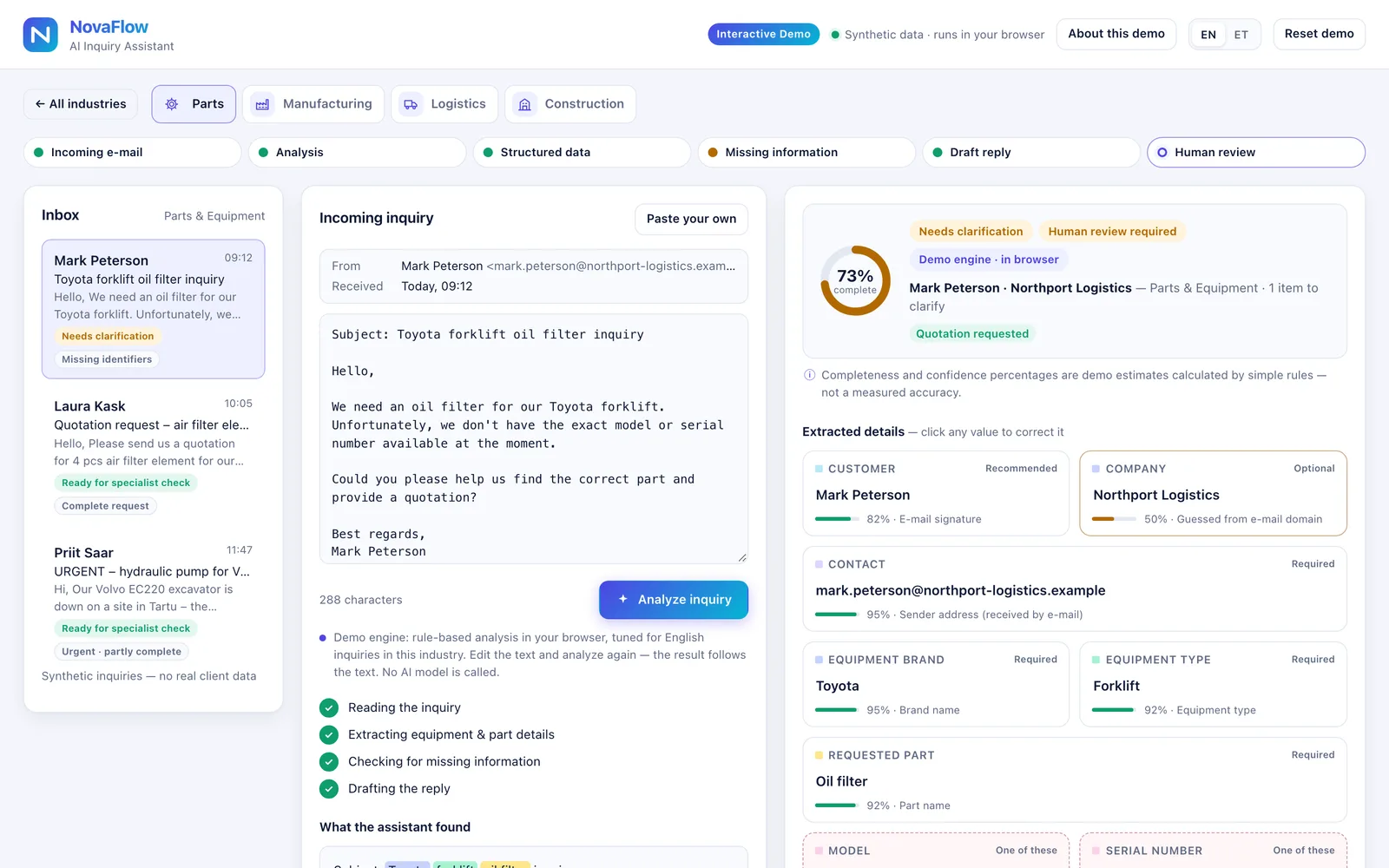Click the 73% complete progress ring
Screen dimensions: 1389x868
click(855, 280)
